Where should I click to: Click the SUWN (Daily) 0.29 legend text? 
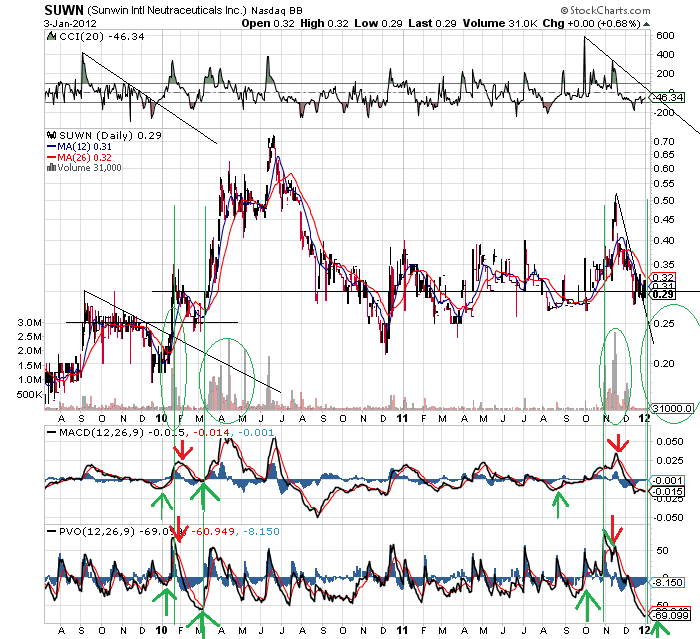click(110, 135)
